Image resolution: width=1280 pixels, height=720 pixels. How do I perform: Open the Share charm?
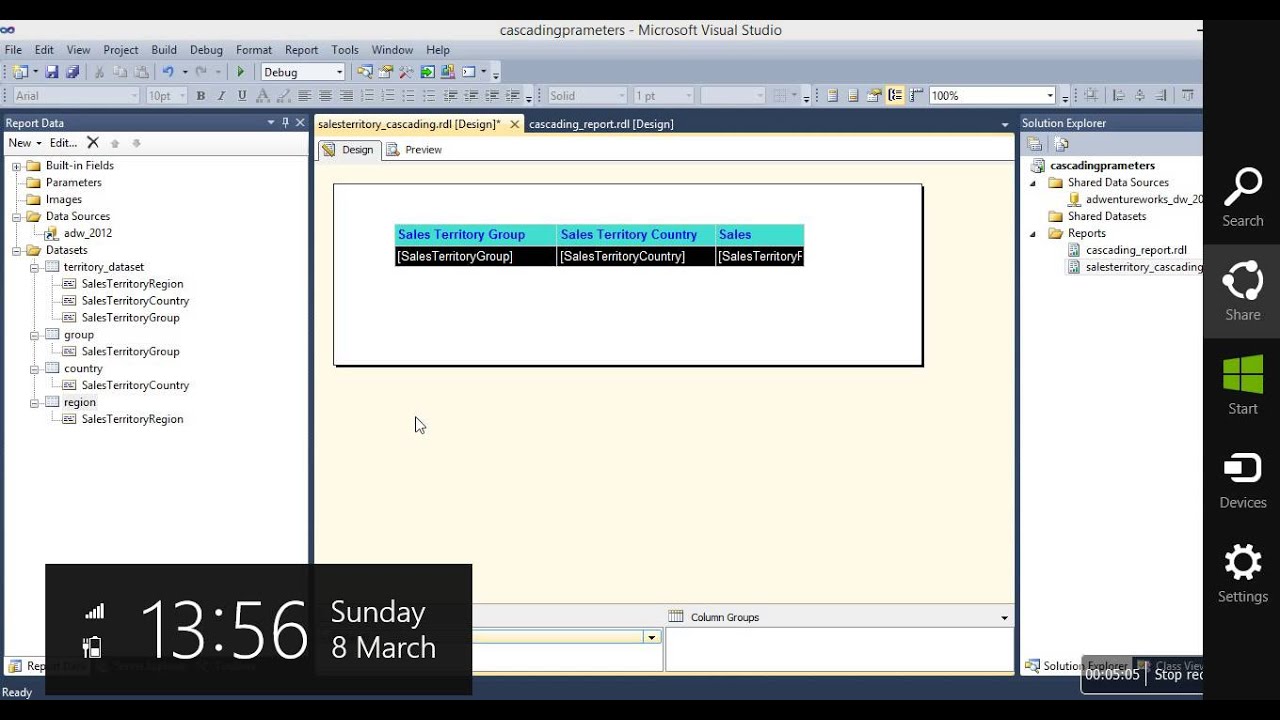click(x=1243, y=292)
